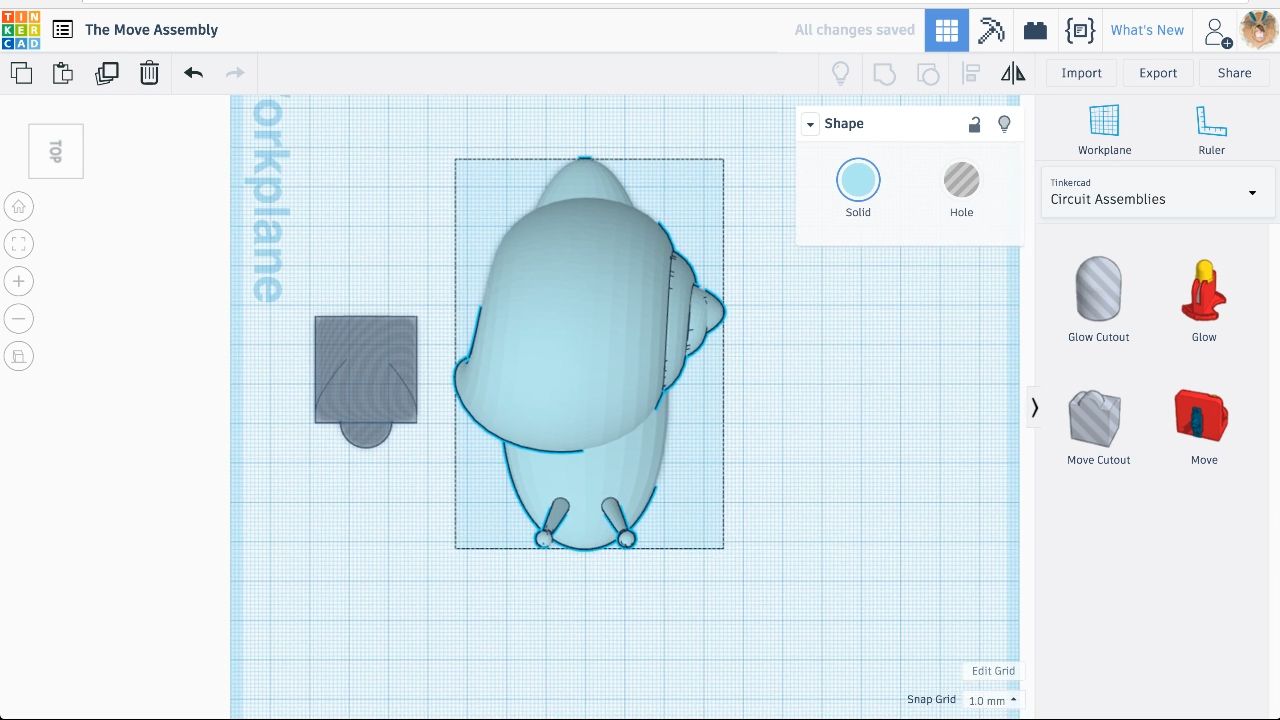Click the Import button
This screenshot has width=1280, height=720.
(1081, 73)
